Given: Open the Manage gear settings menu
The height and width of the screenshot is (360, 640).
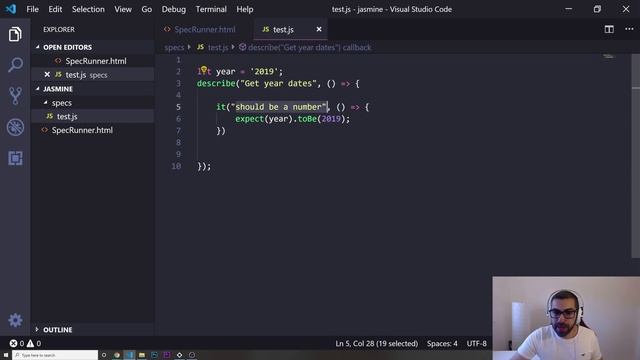Looking at the screenshot, I should [x=15, y=320].
